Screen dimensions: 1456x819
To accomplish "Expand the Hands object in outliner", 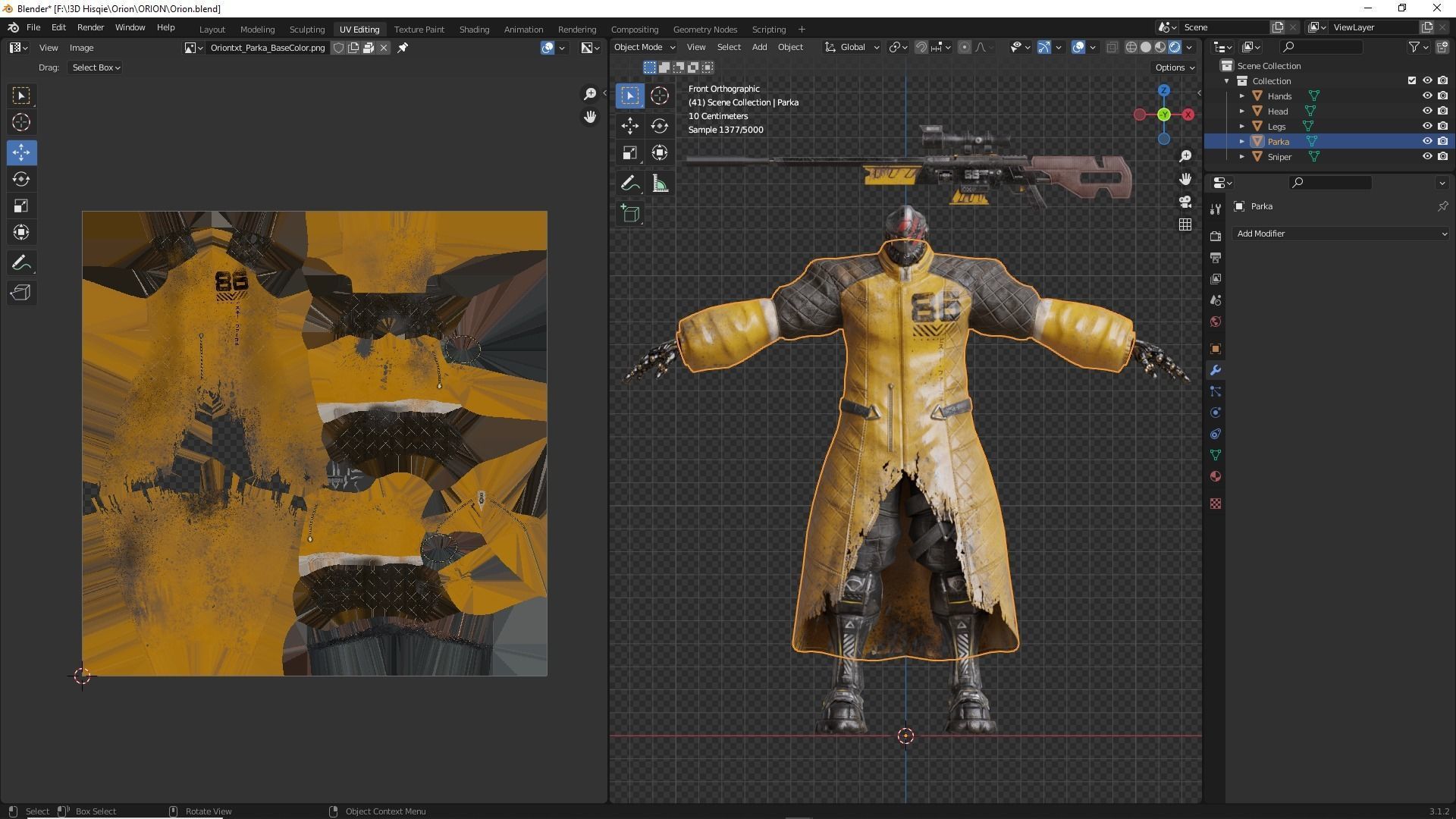I will pyautogui.click(x=1241, y=96).
